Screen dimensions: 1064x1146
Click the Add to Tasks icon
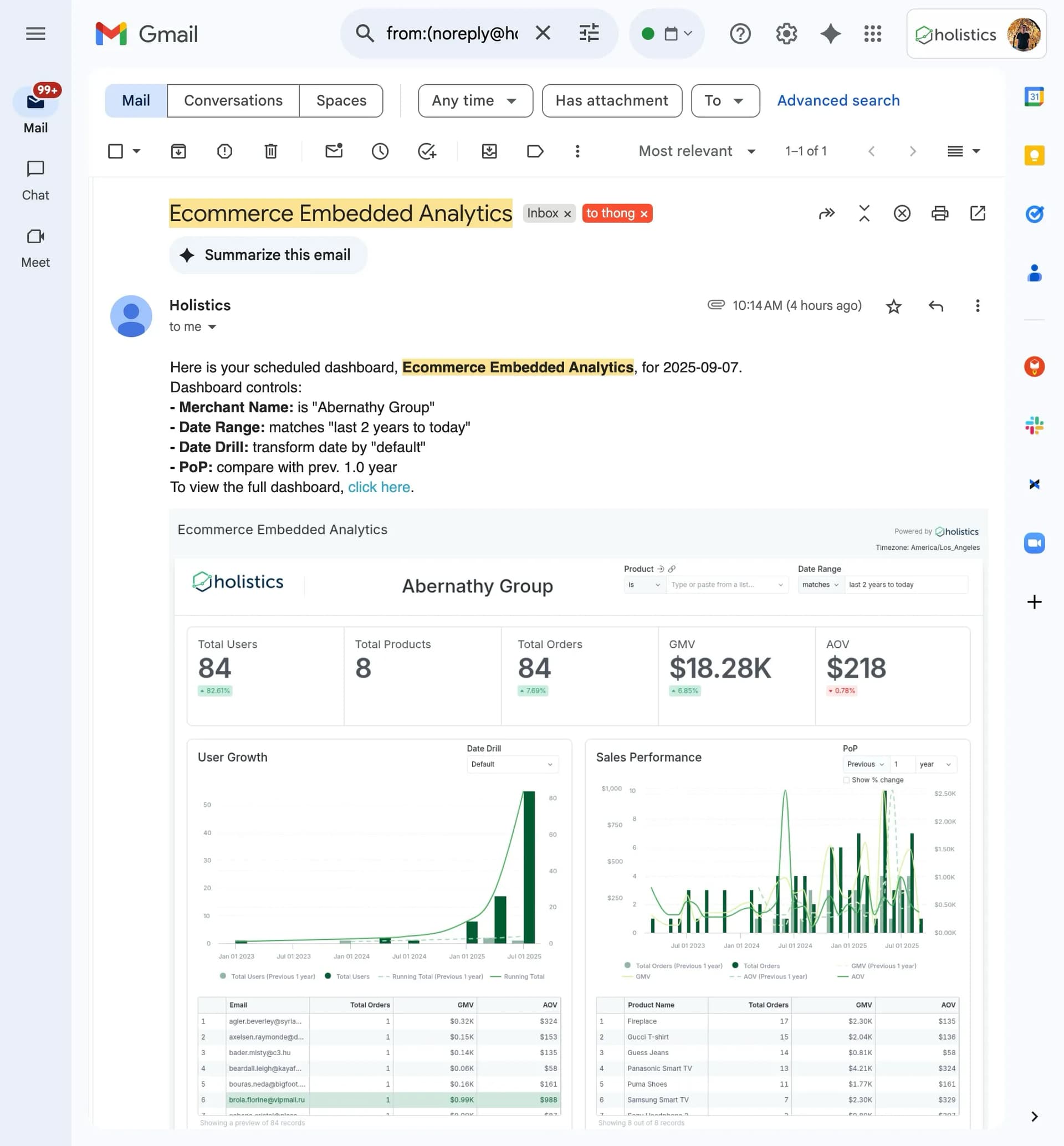click(427, 151)
